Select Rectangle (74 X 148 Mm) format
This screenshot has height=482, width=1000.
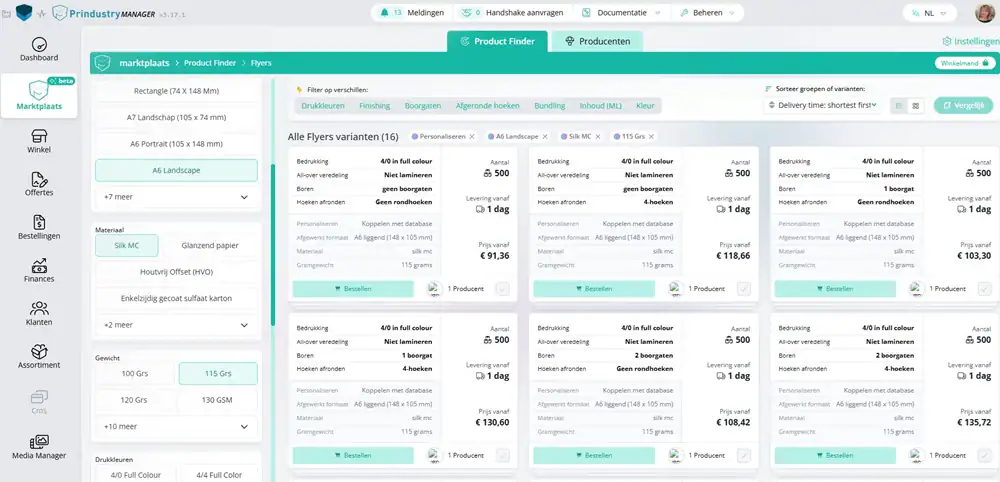[x=176, y=91]
